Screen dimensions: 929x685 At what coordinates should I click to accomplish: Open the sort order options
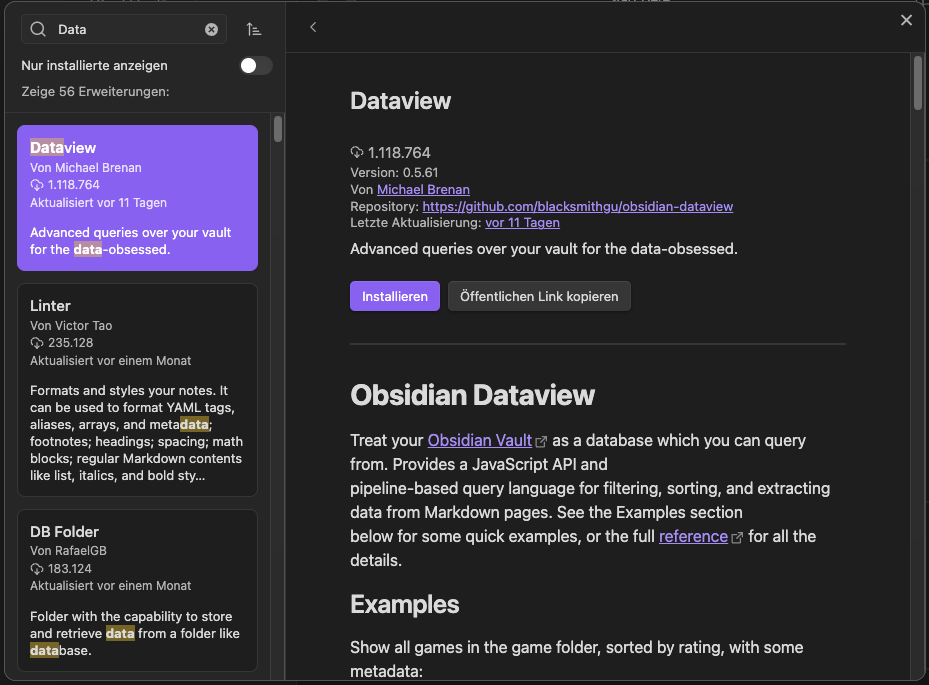(x=254, y=29)
